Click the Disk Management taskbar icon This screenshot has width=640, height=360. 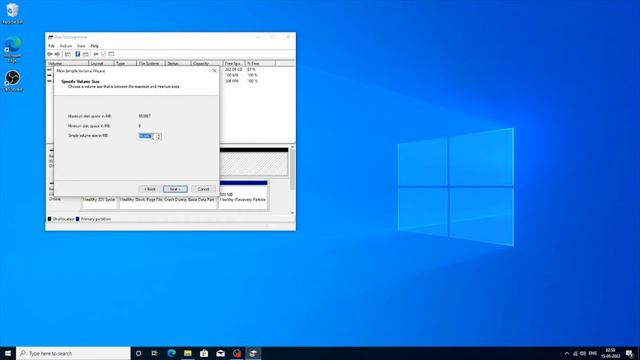pyautogui.click(x=253, y=353)
